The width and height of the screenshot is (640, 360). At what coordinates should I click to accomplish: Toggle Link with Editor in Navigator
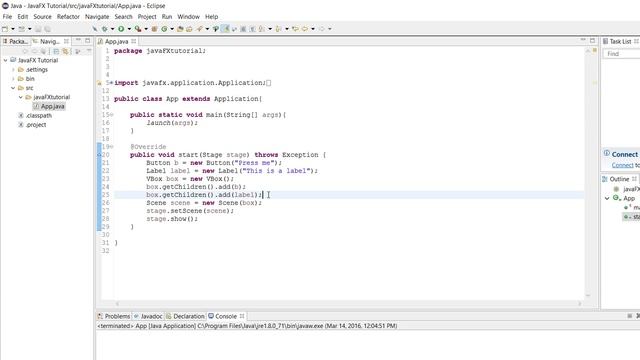point(65,51)
